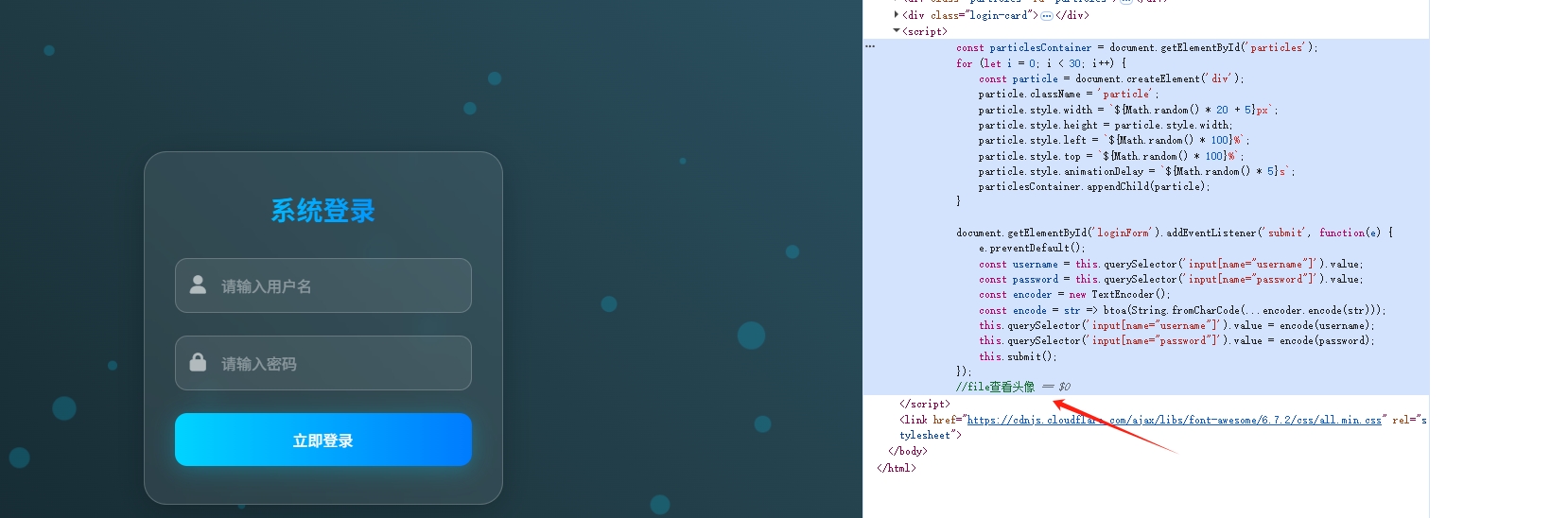Click the 系统登录 heading
This screenshot has height=518, width=1568.
coord(322,211)
